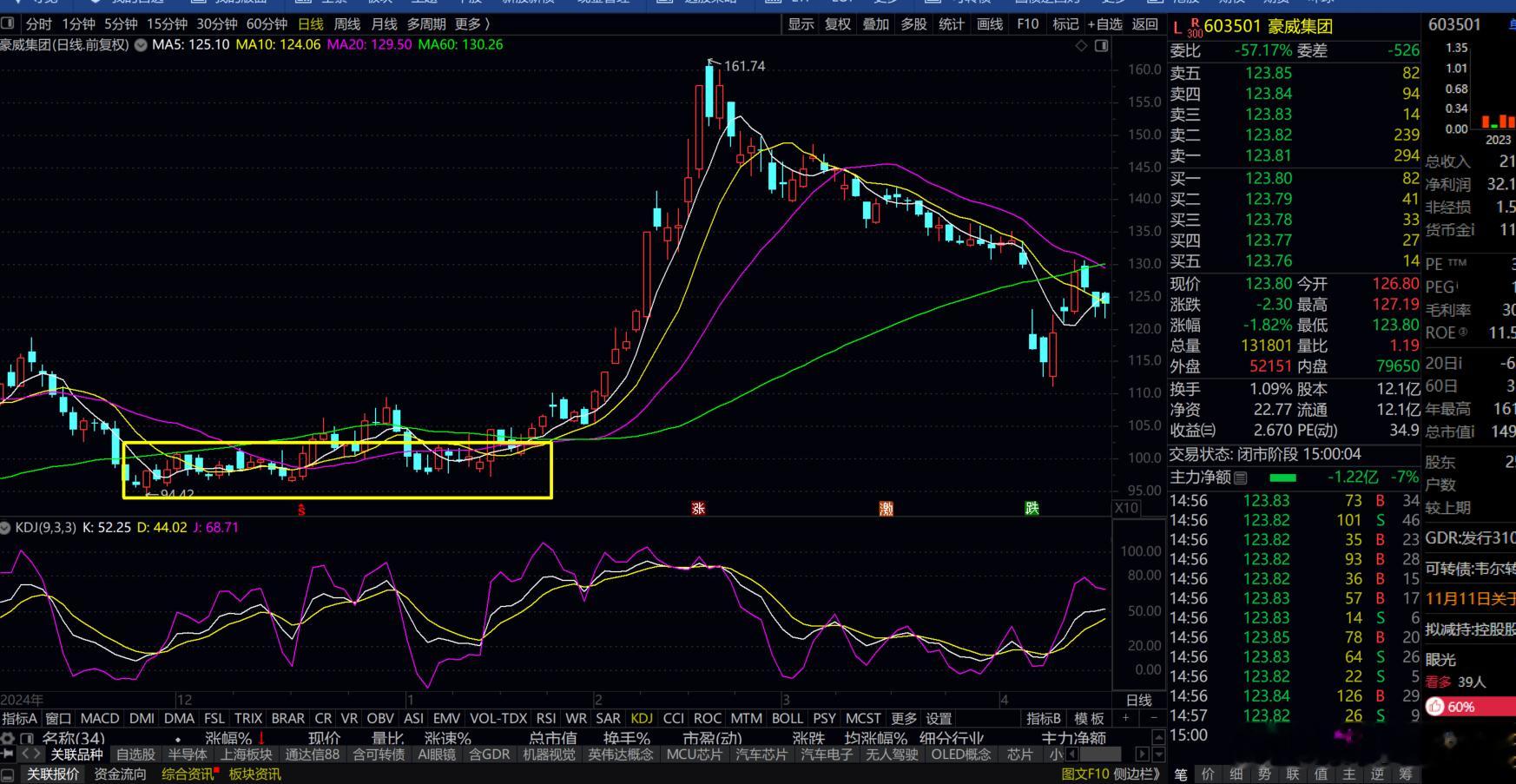
Task: Add stock to watchlist with +自选
Action: [x=1104, y=24]
